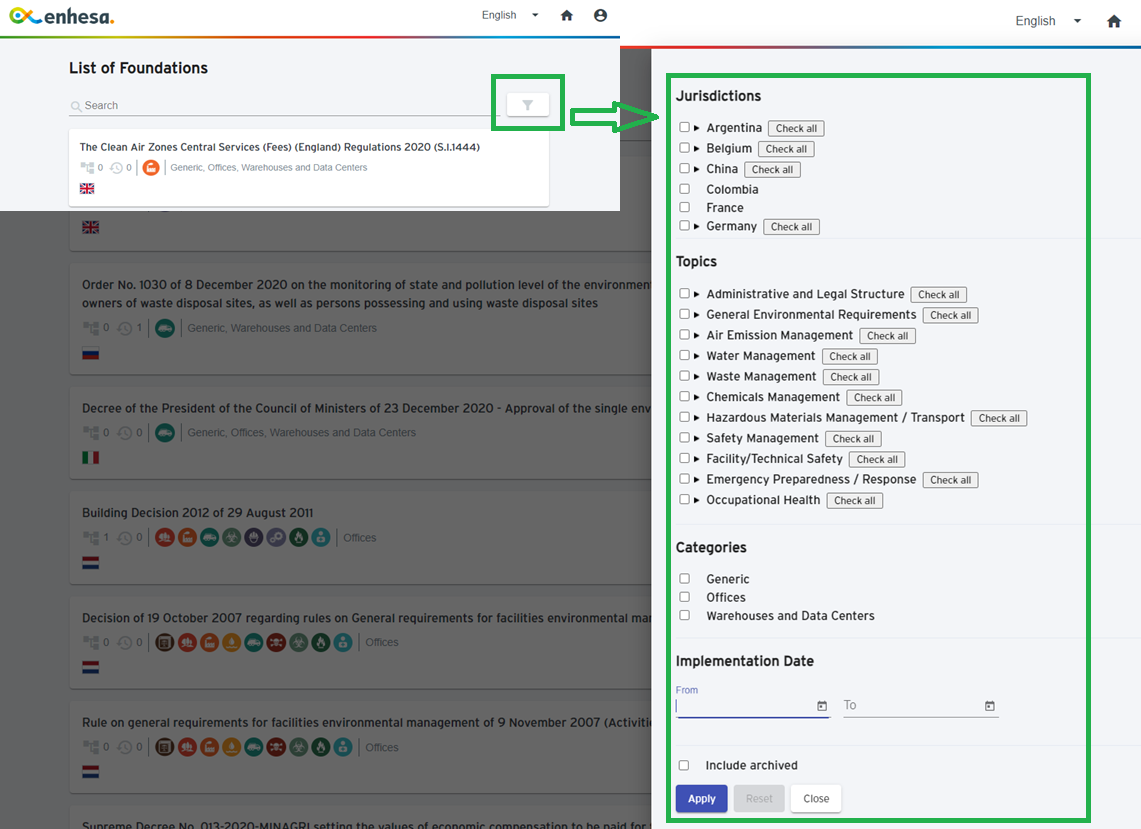This screenshot has width=1141, height=829.
Task: Expand the Germany jurisdiction arrow
Action: tap(696, 226)
